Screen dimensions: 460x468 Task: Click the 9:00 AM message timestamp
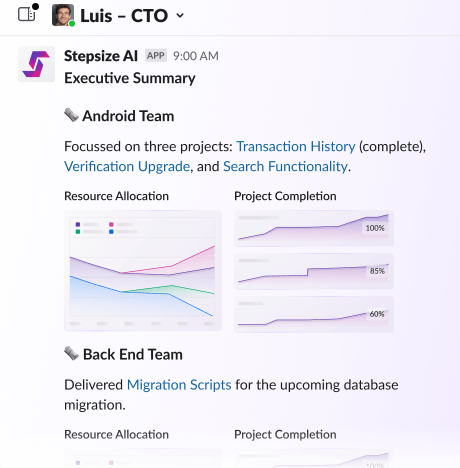click(x=196, y=56)
